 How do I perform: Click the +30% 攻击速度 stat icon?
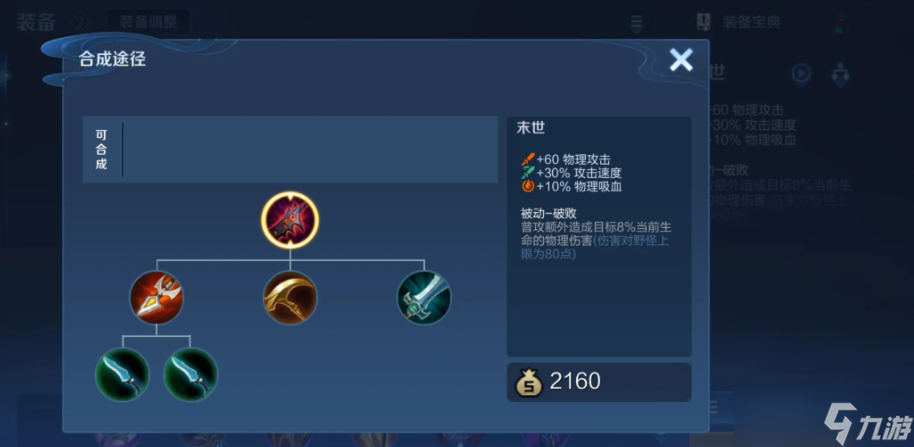coord(528,173)
